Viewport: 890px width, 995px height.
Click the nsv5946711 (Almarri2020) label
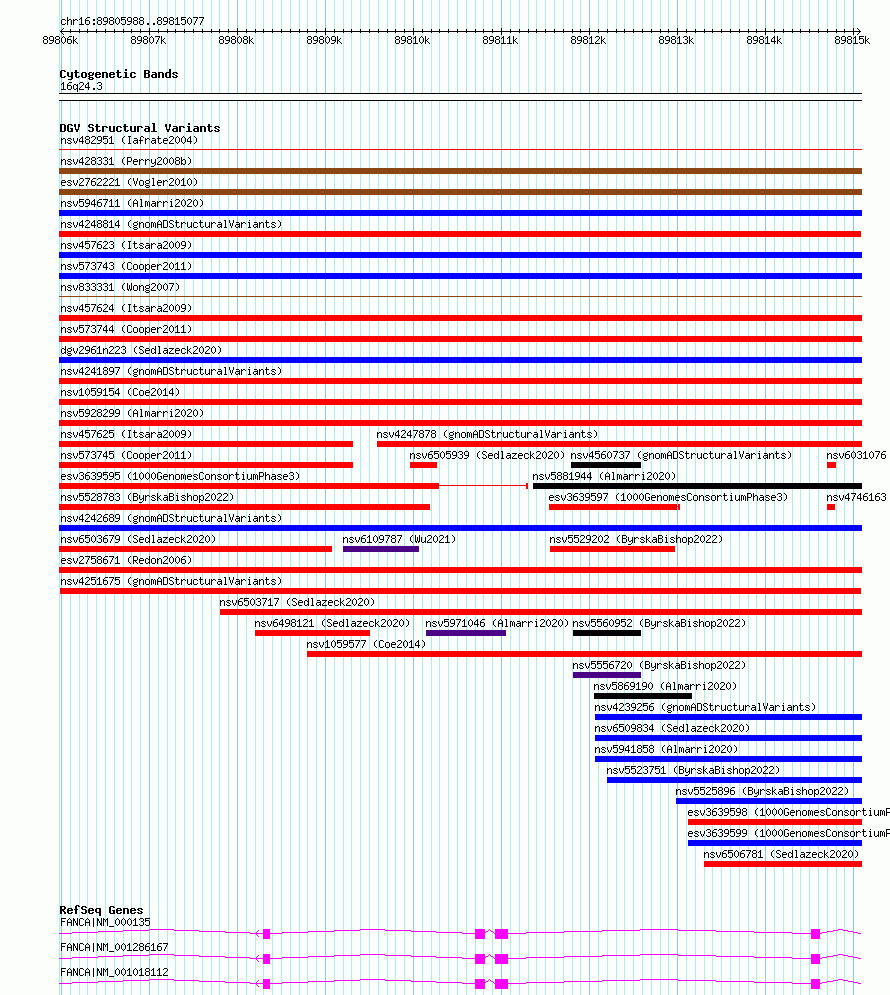pyautogui.click(x=132, y=203)
